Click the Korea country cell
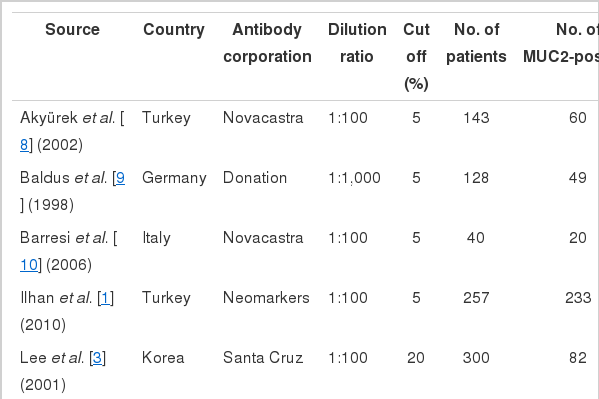The height and width of the screenshot is (399, 599). 163,358
